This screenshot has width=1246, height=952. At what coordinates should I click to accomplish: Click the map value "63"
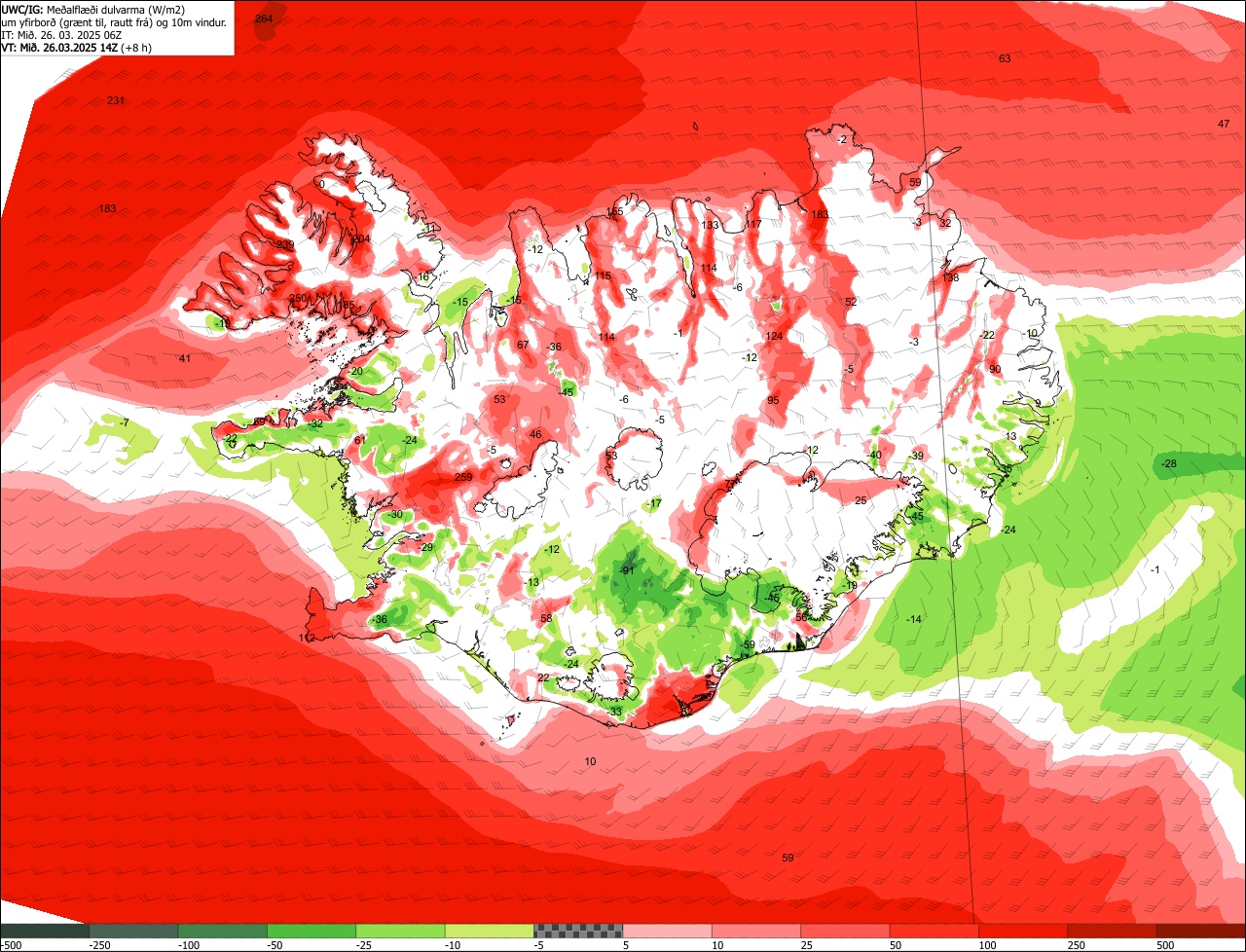point(1005,59)
